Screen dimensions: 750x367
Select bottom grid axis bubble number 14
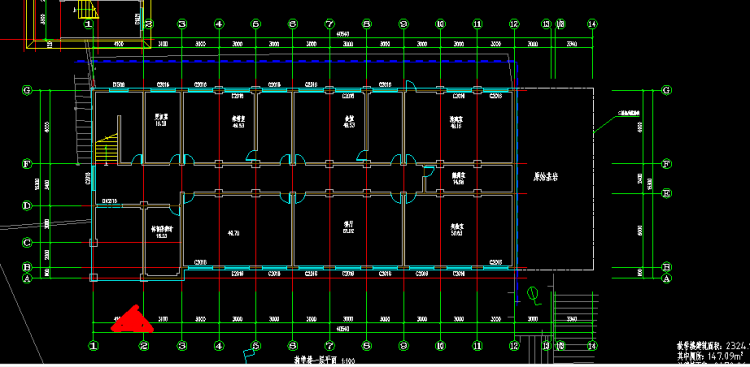pos(593,345)
